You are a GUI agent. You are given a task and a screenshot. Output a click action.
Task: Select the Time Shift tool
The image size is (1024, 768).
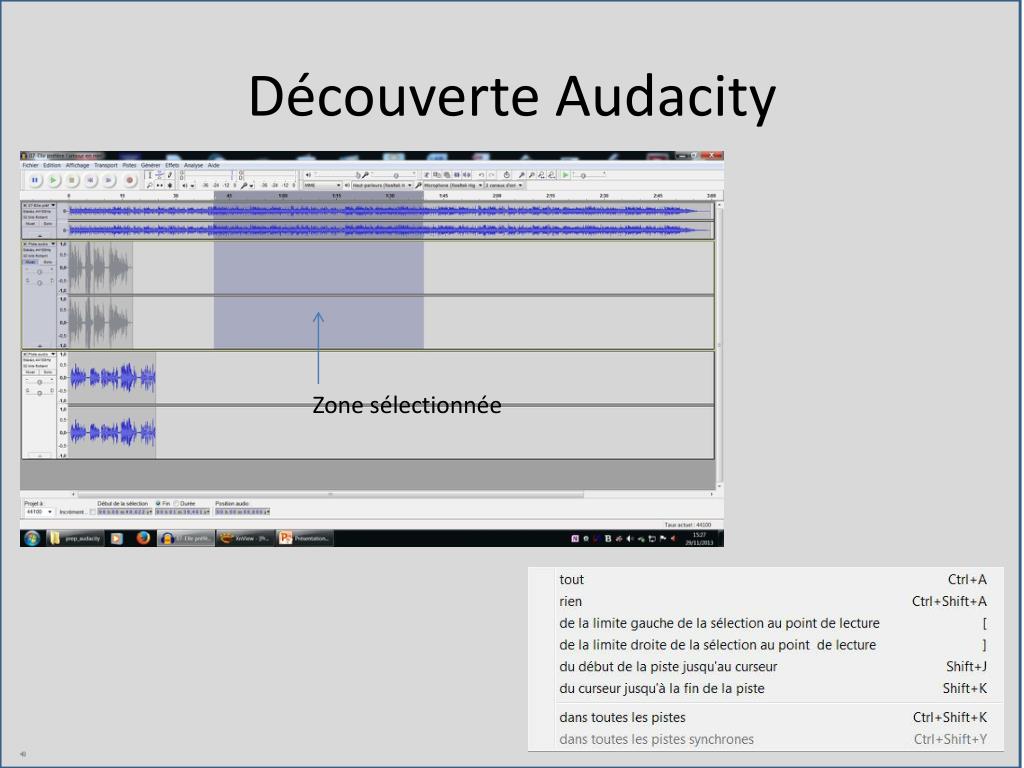(x=159, y=185)
